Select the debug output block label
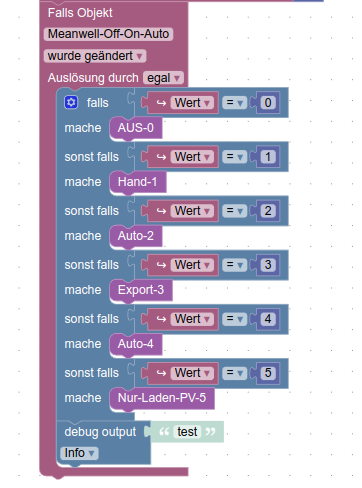The width and height of the screenshot is (362, 488). pyautogui.click(x=100, y=432)
